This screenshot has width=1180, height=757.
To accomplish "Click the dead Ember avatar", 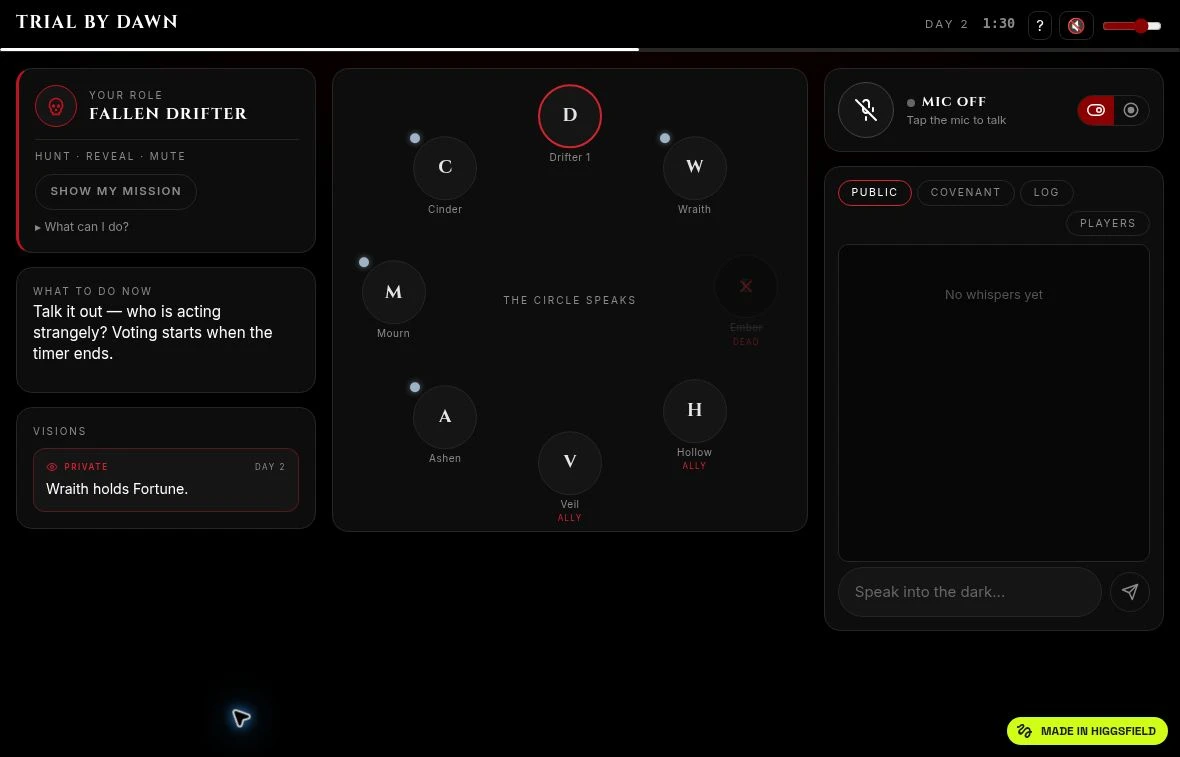I will pos(746,286).
